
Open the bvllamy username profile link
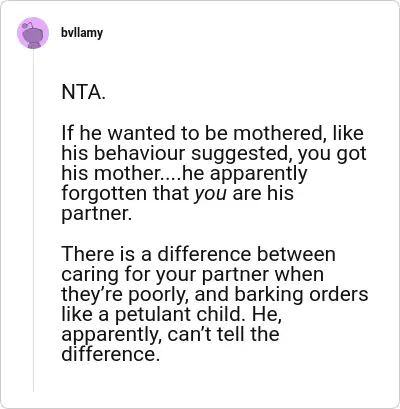82,33
